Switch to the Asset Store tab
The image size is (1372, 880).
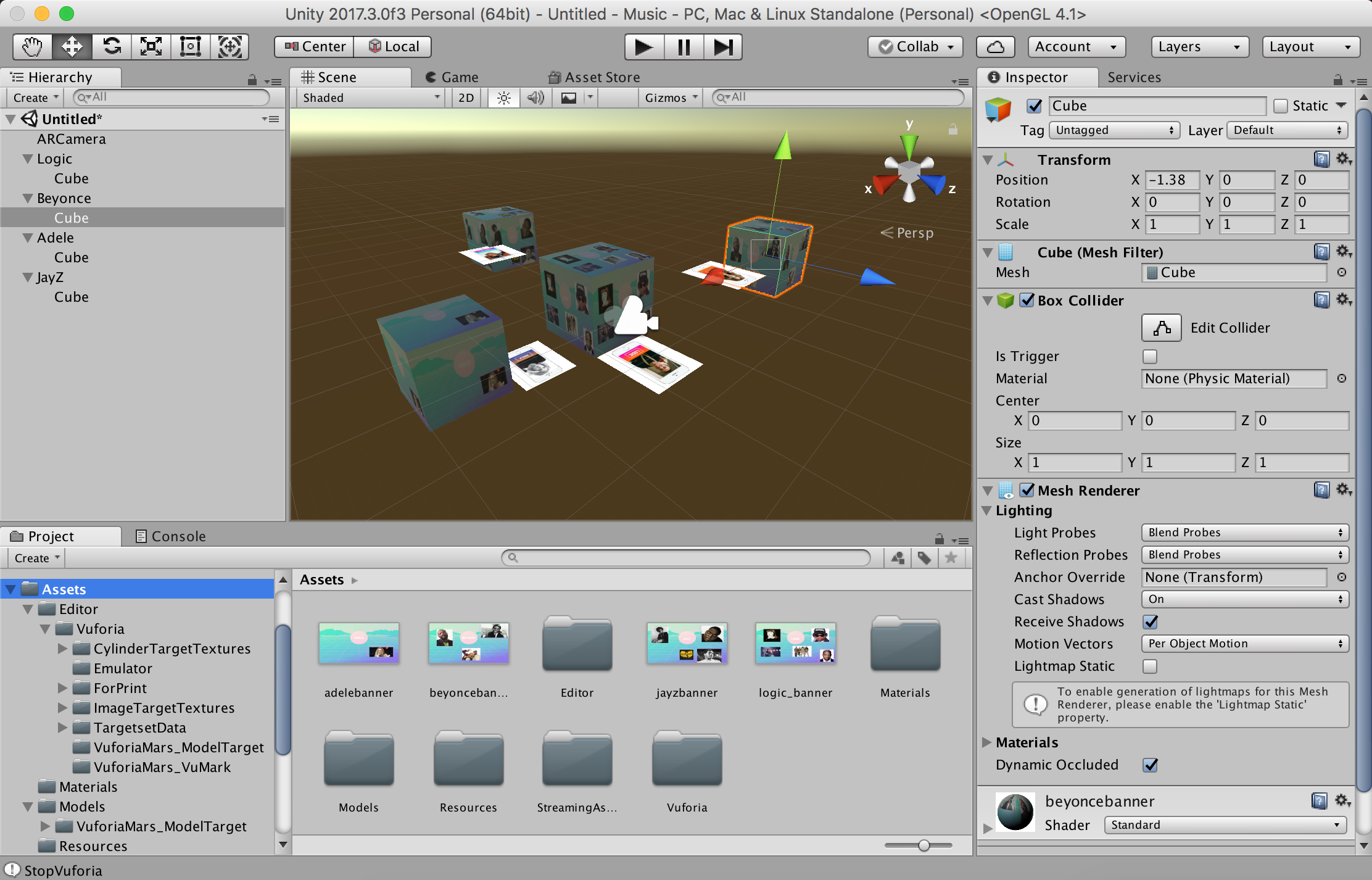tap(594, 78)
